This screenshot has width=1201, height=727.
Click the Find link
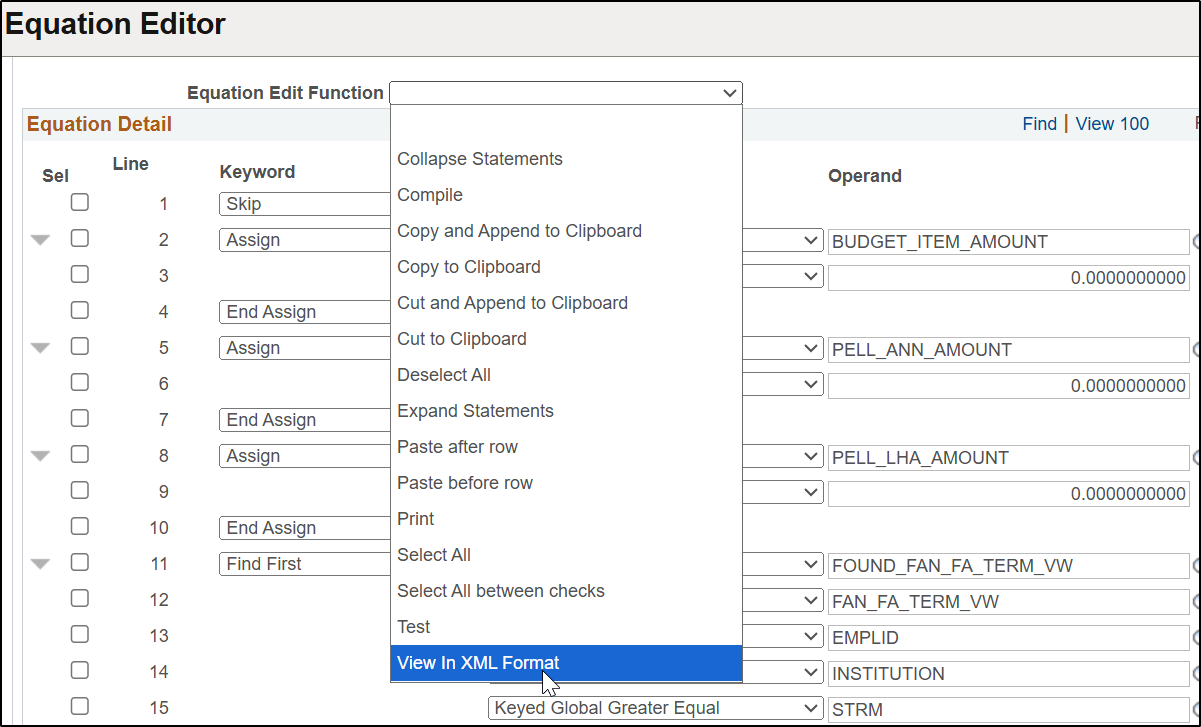pyautogui.click(x=1039, y=124)
